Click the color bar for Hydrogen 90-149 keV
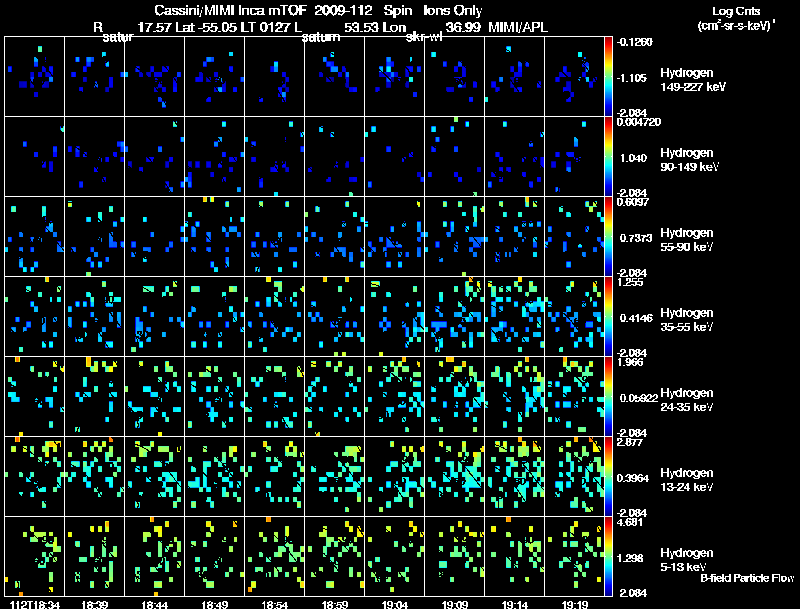The height and width of the screenshot is (609, 800). 608,157
